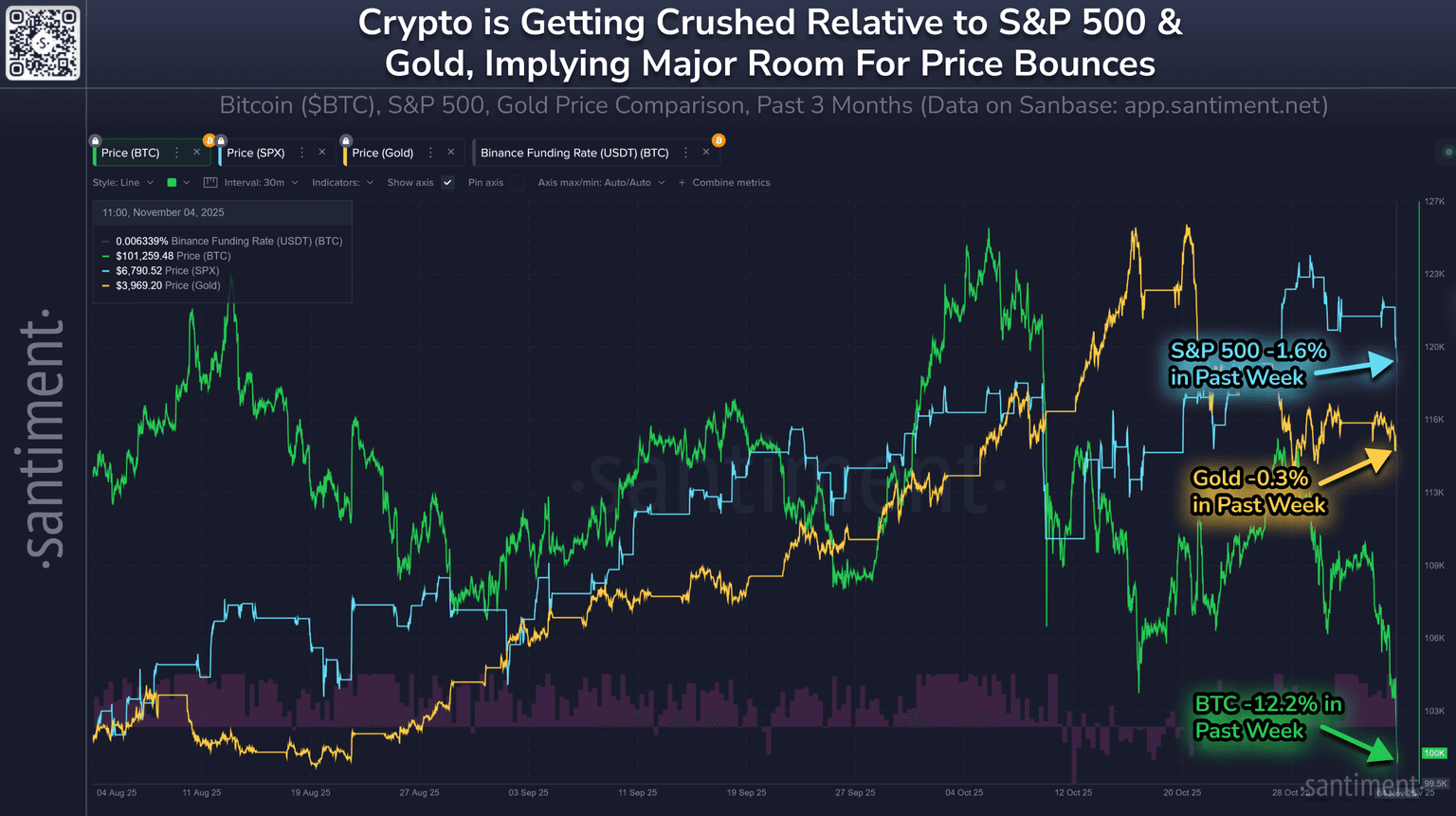Open the Price (SPX) three-dot options menu
This screenshot has width=1456, height=816.
pos(302,153)
